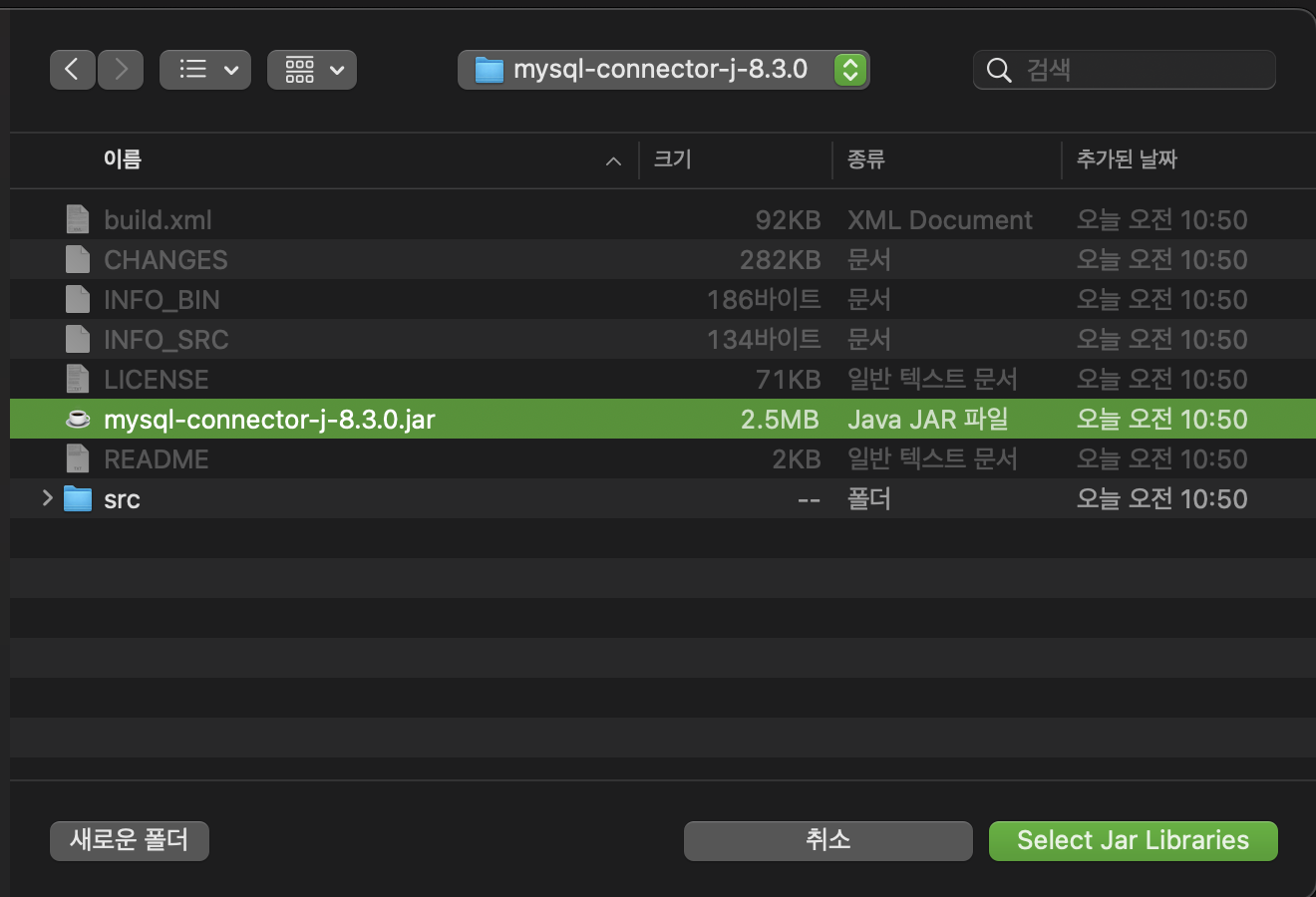Click the build.xml file icon
1316x897 pixels.
click(x=77, y=219)
